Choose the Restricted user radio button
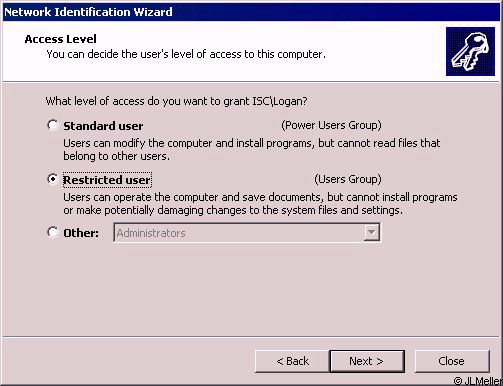503x386 pixels. tap(53, 179)
